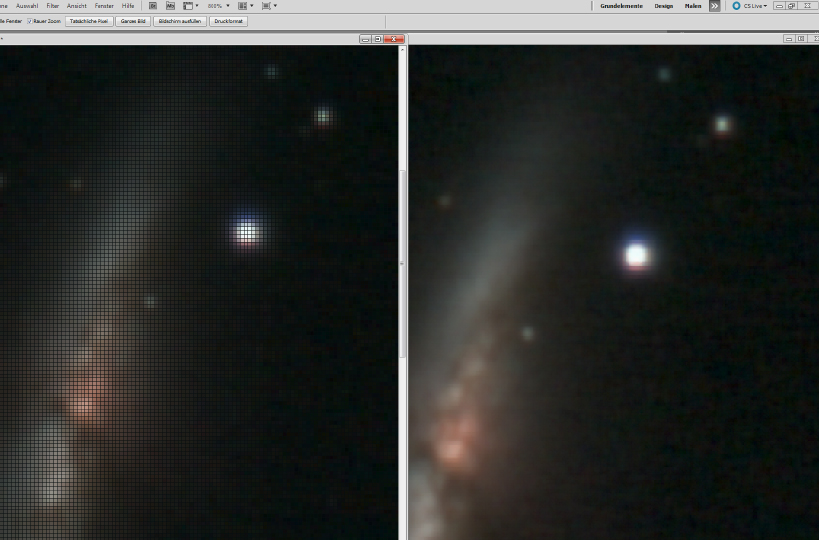The image size is (819, 540).
Task: Launch Bridge from the Br icon
Action: 152,6
